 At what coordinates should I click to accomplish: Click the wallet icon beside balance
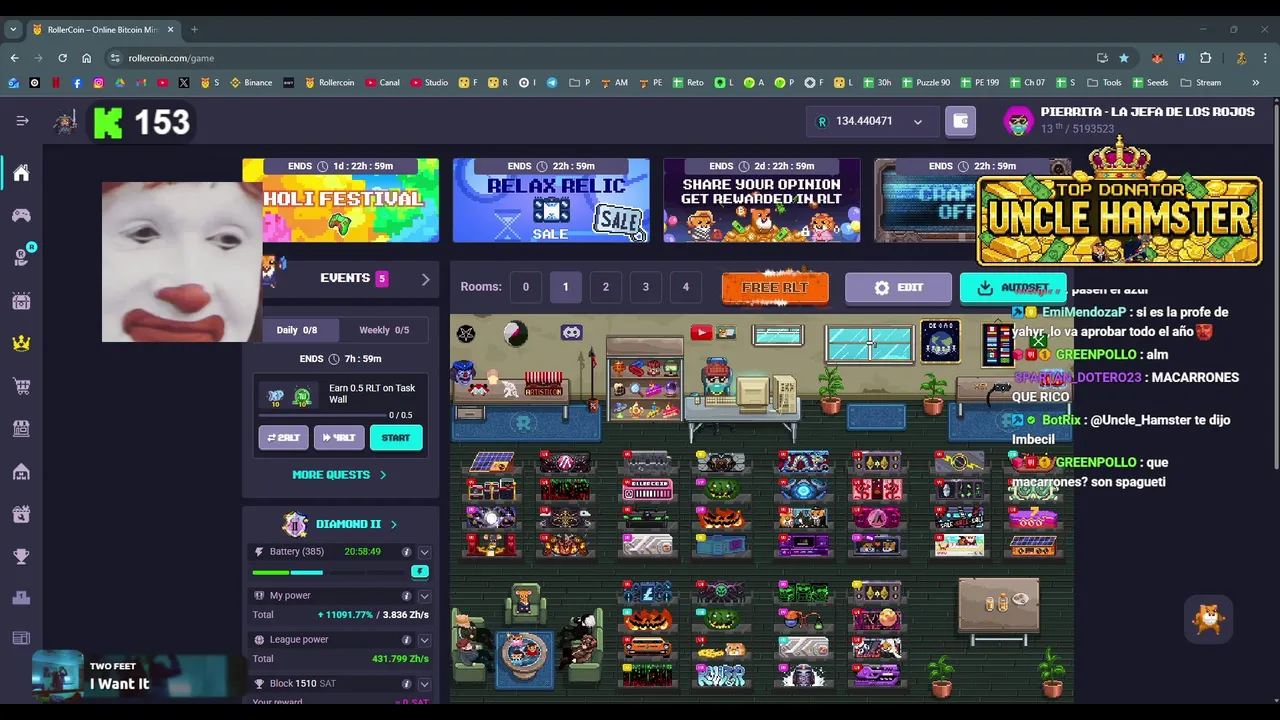(960, 121)
